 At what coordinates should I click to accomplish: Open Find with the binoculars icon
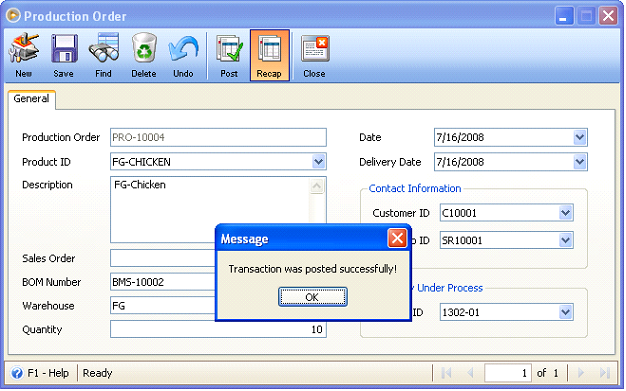(104, 48)
